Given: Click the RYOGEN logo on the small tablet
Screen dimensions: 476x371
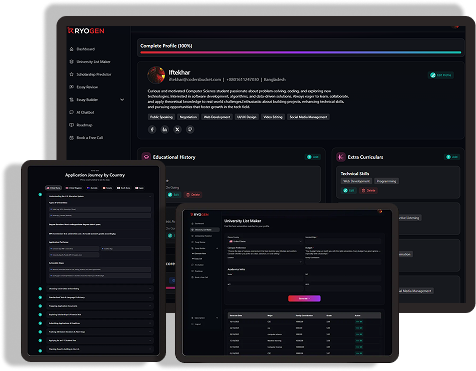Looking at the screenshot, I should tap(199, 214).
